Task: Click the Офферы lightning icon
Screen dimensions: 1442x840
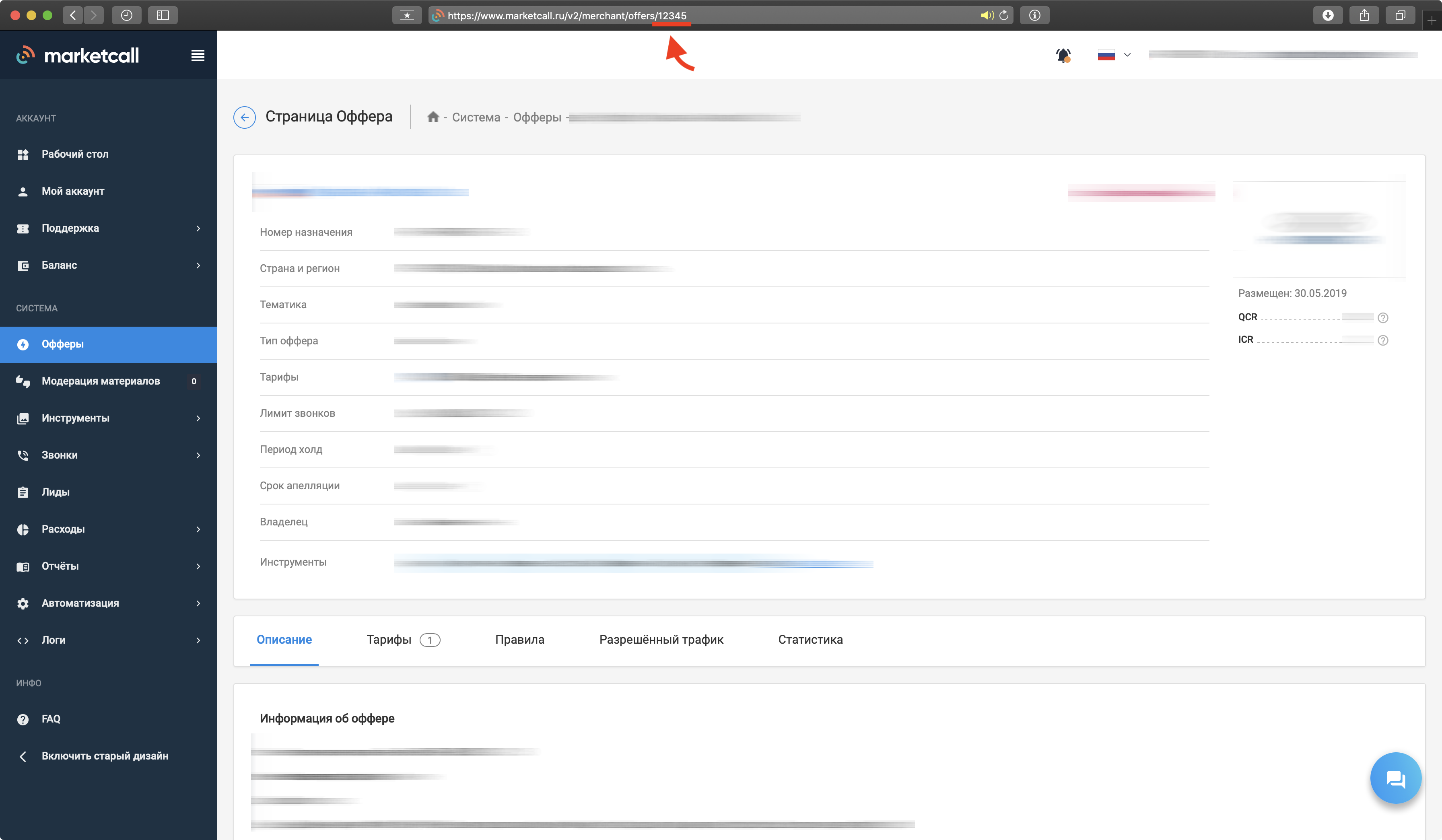Action: pos(23,344)
